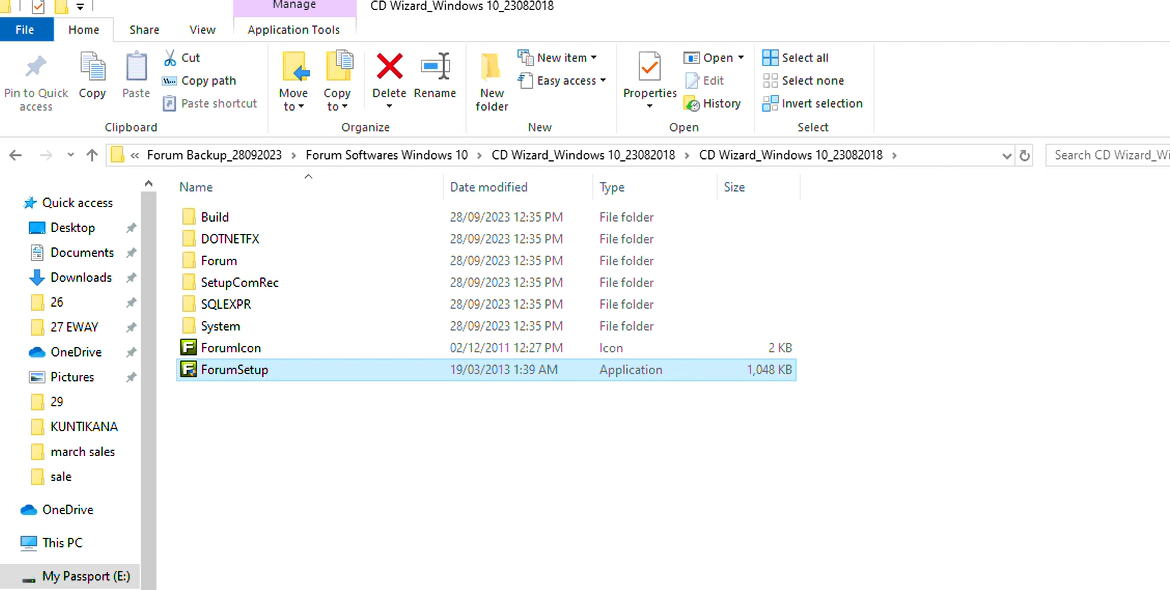Expand the Delete dropdown arrow
1170x590 pixels.
(389, 107)
